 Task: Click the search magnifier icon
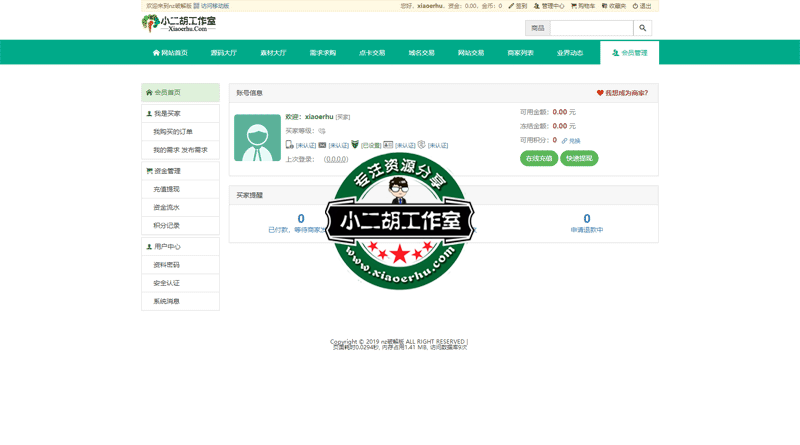(643, 28)
